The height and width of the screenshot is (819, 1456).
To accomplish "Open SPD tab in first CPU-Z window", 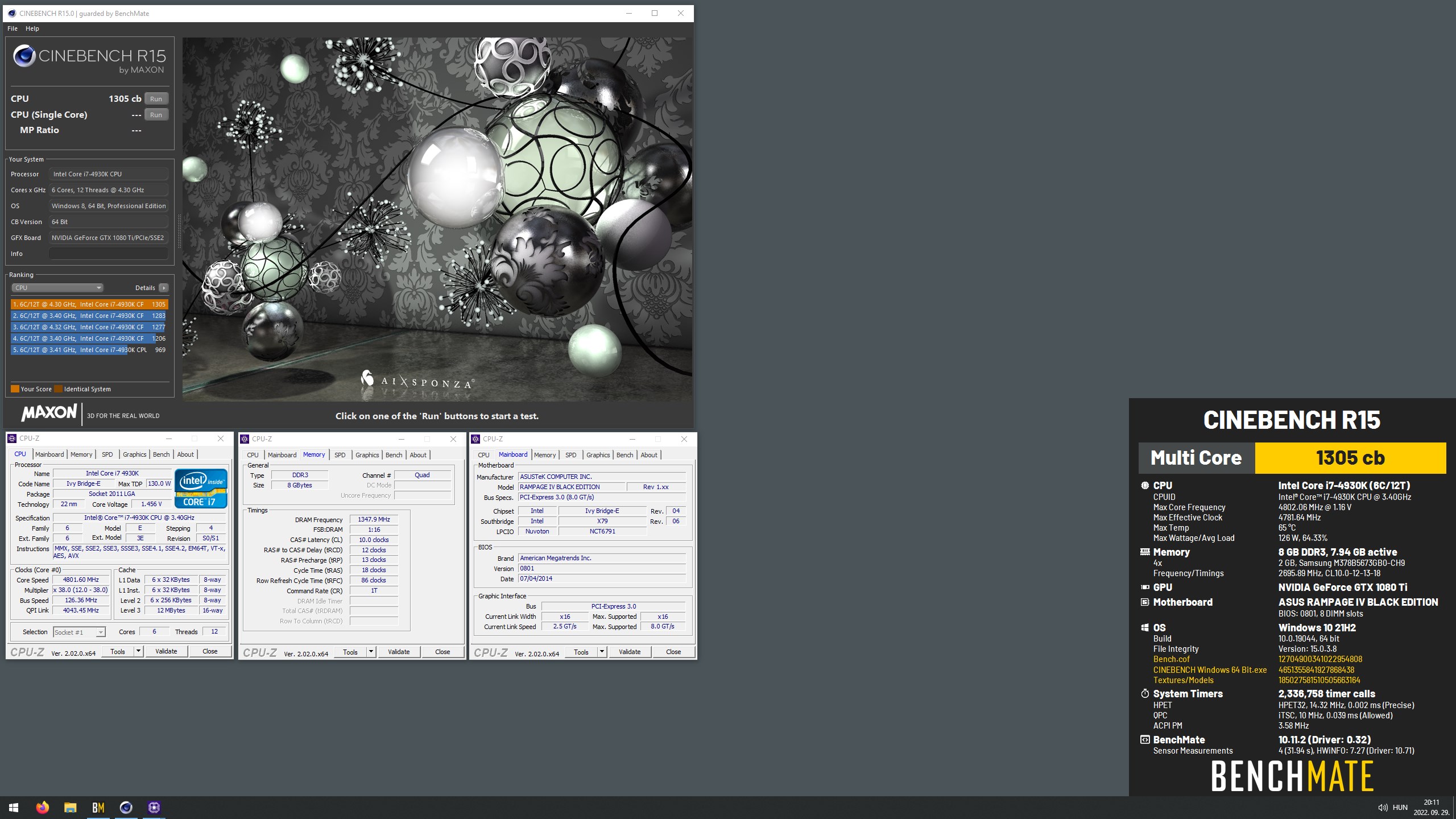I will (107, 454).
